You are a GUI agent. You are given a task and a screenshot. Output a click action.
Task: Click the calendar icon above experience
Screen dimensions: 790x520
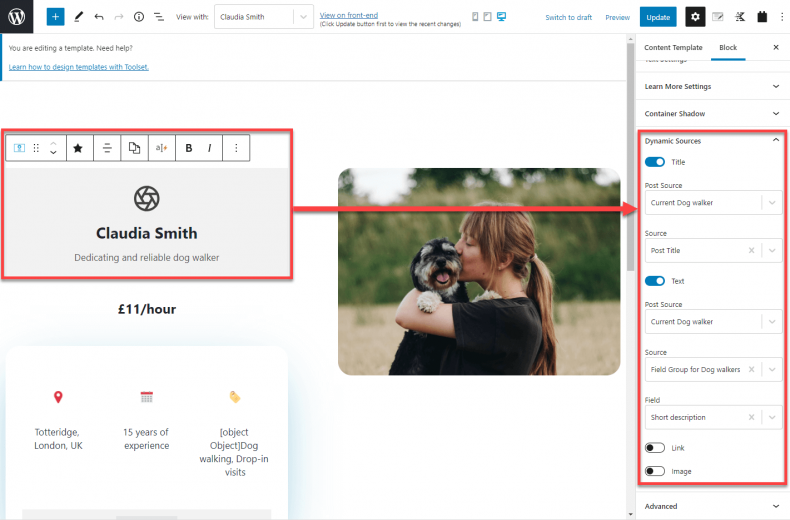point(147,397)
